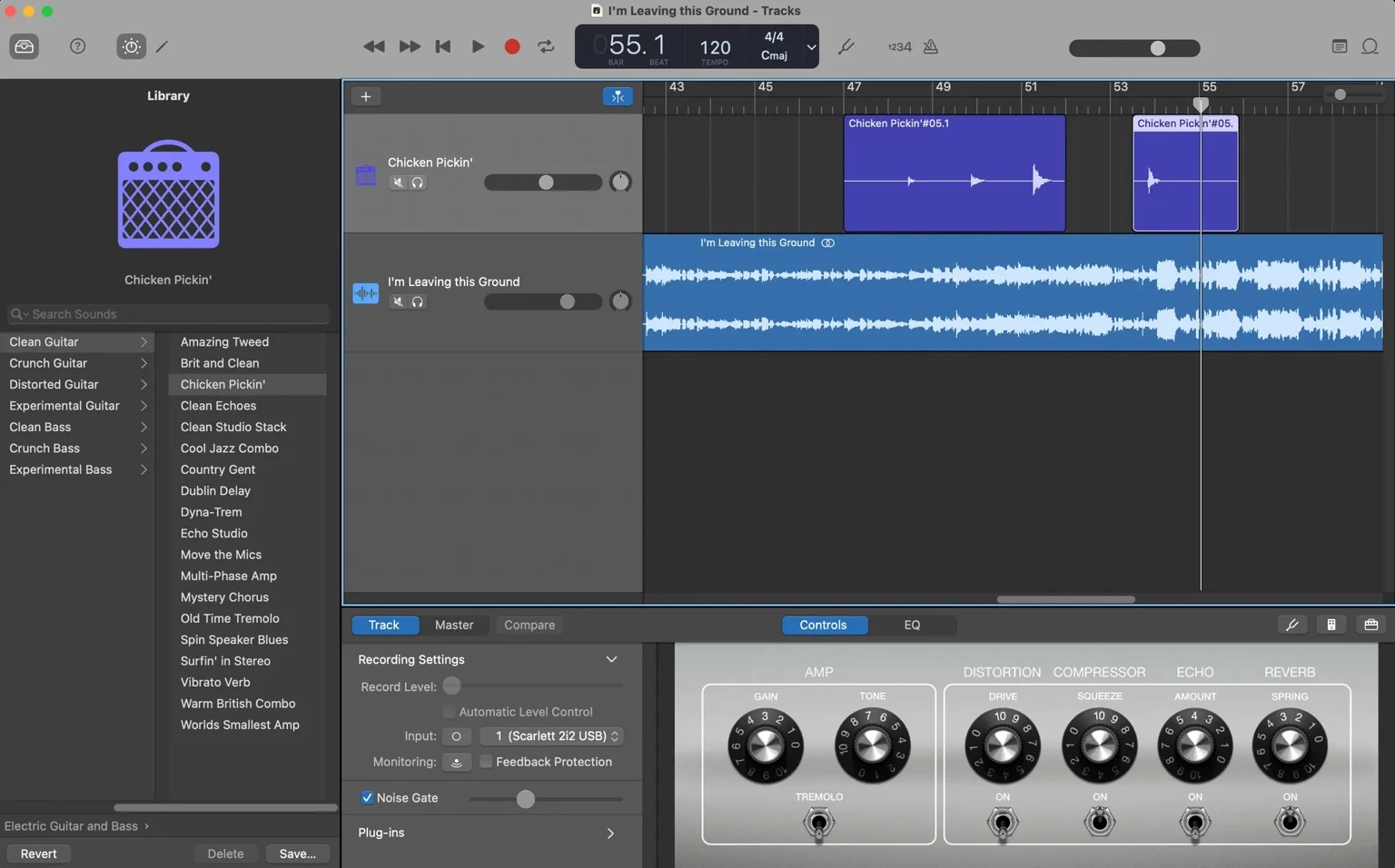The width and height of the screenshot is (1395, 868).
Task: Click the add track plus button
Action: (x=366, y=96)
